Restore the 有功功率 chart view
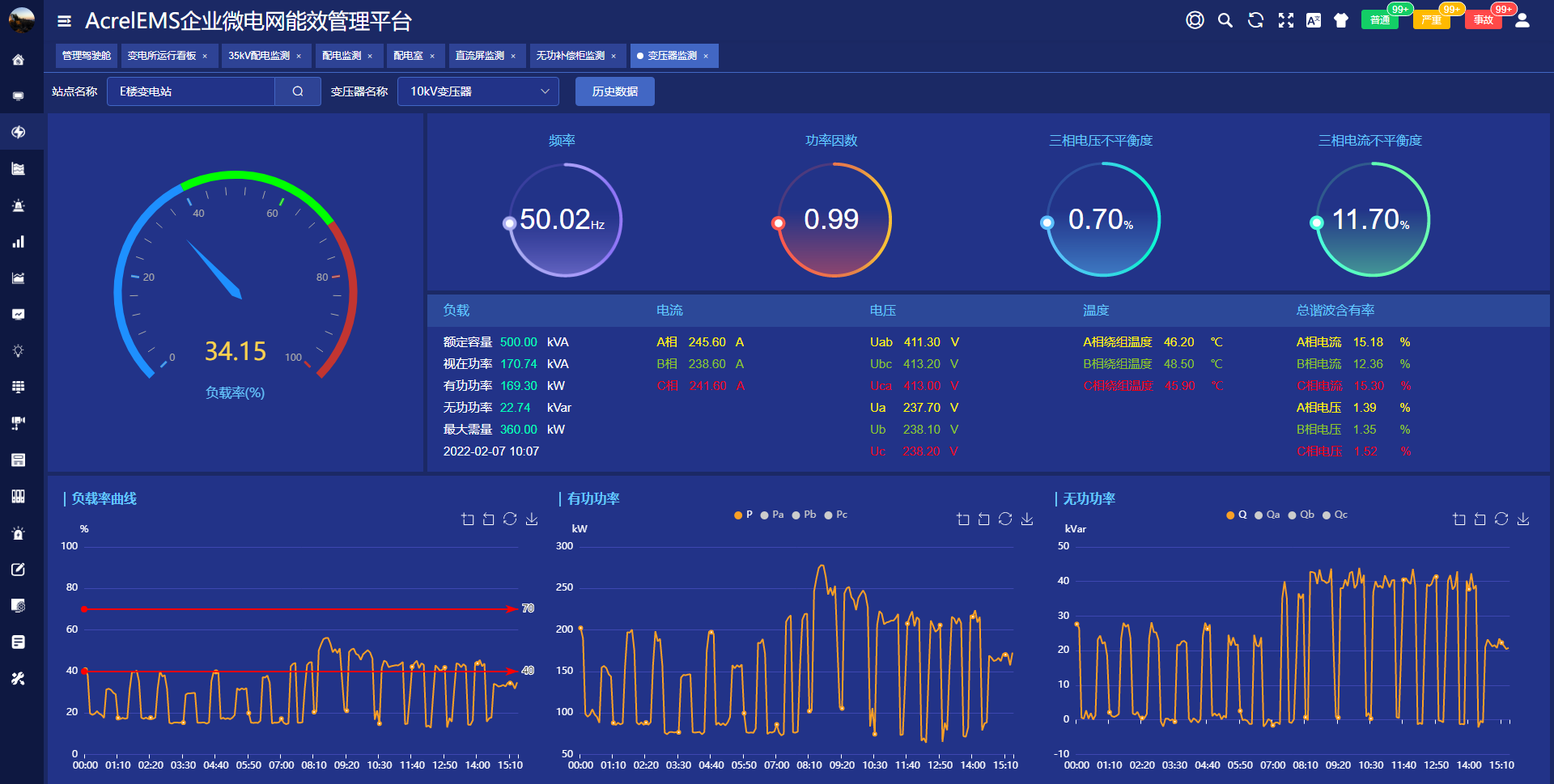This screenshot has height=784, width=1554. click(x=1005, y=519)
